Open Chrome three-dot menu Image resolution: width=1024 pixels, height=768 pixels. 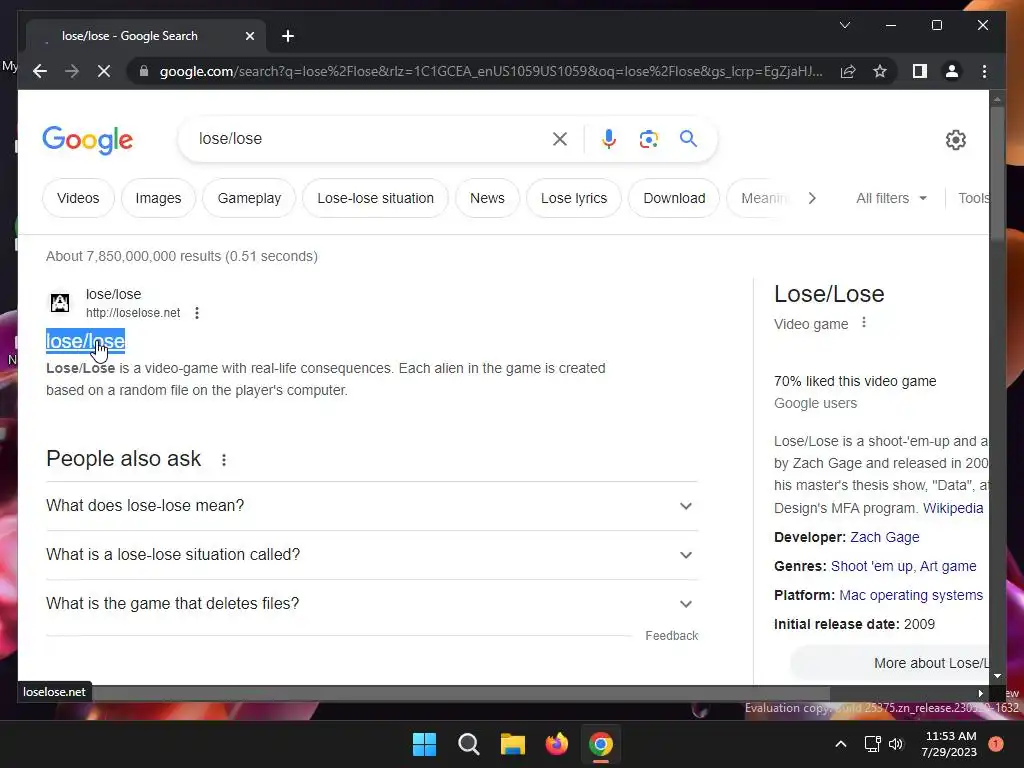(x=984, y=71)
